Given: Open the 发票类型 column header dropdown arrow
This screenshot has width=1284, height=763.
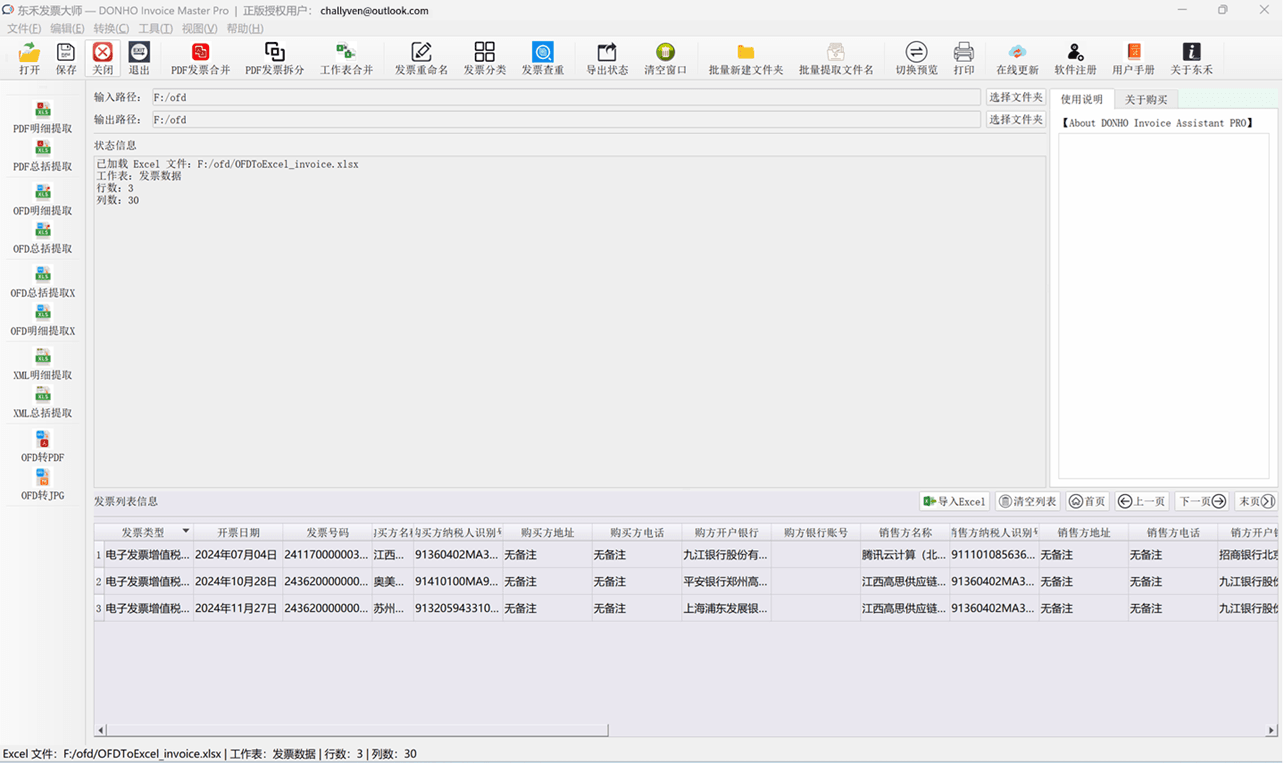Looking at the screenshot, I should (185, 532).
